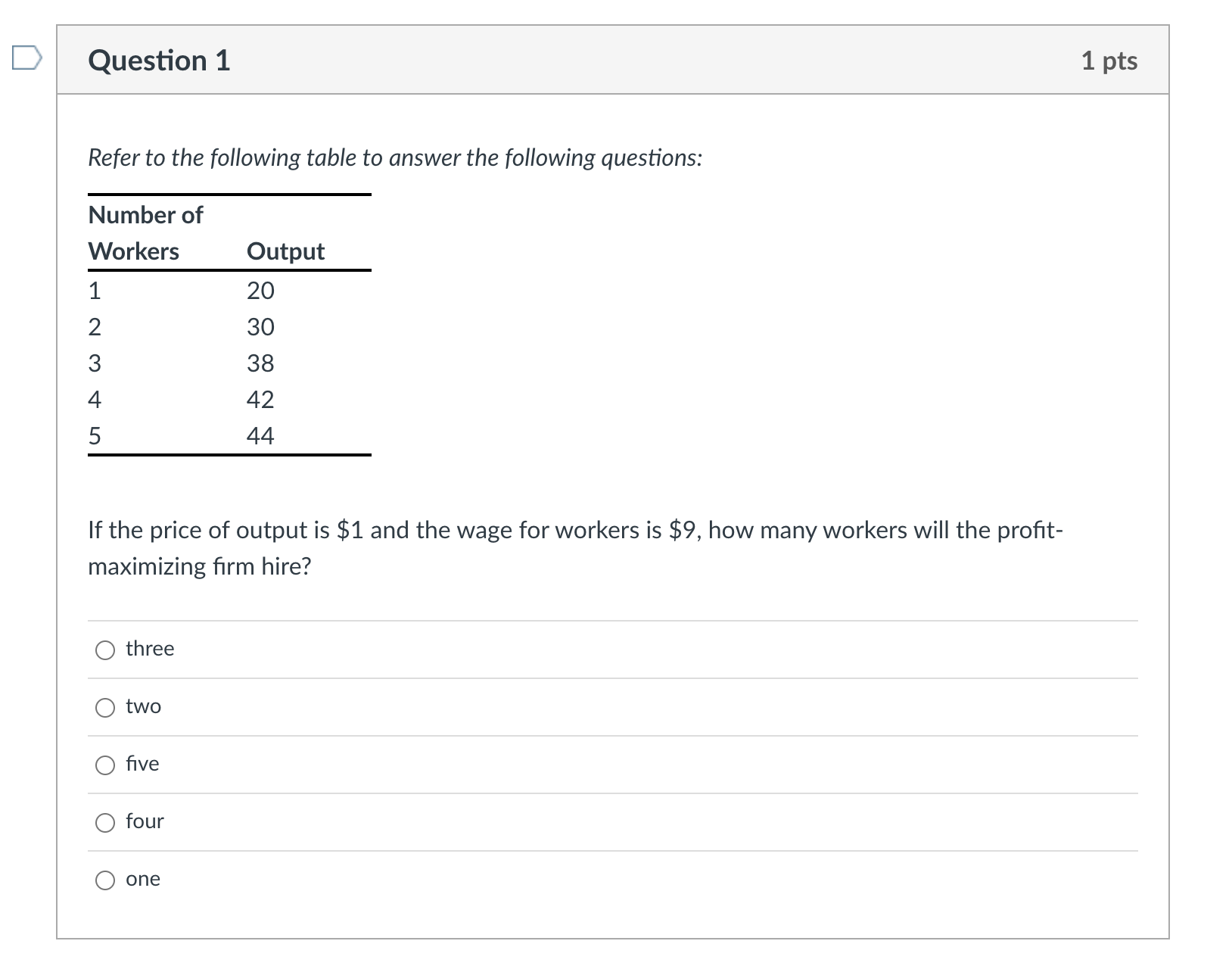Image resolution: width=1232 pixels, height=969 pixels.
Task: Click the italic question instructions text
Action: tap(394, 157)
